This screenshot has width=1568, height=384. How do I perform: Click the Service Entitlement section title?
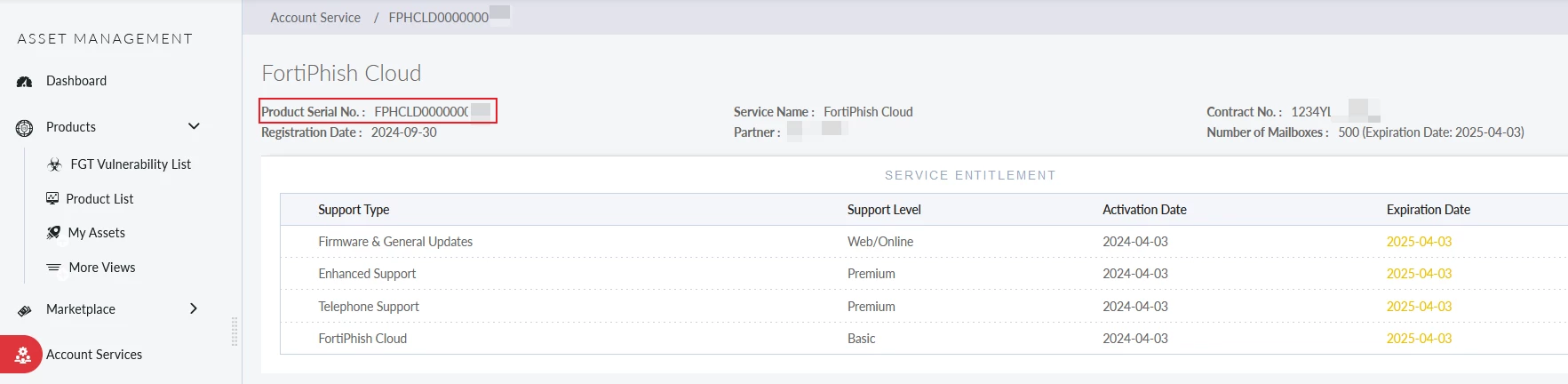pos(970,175)
